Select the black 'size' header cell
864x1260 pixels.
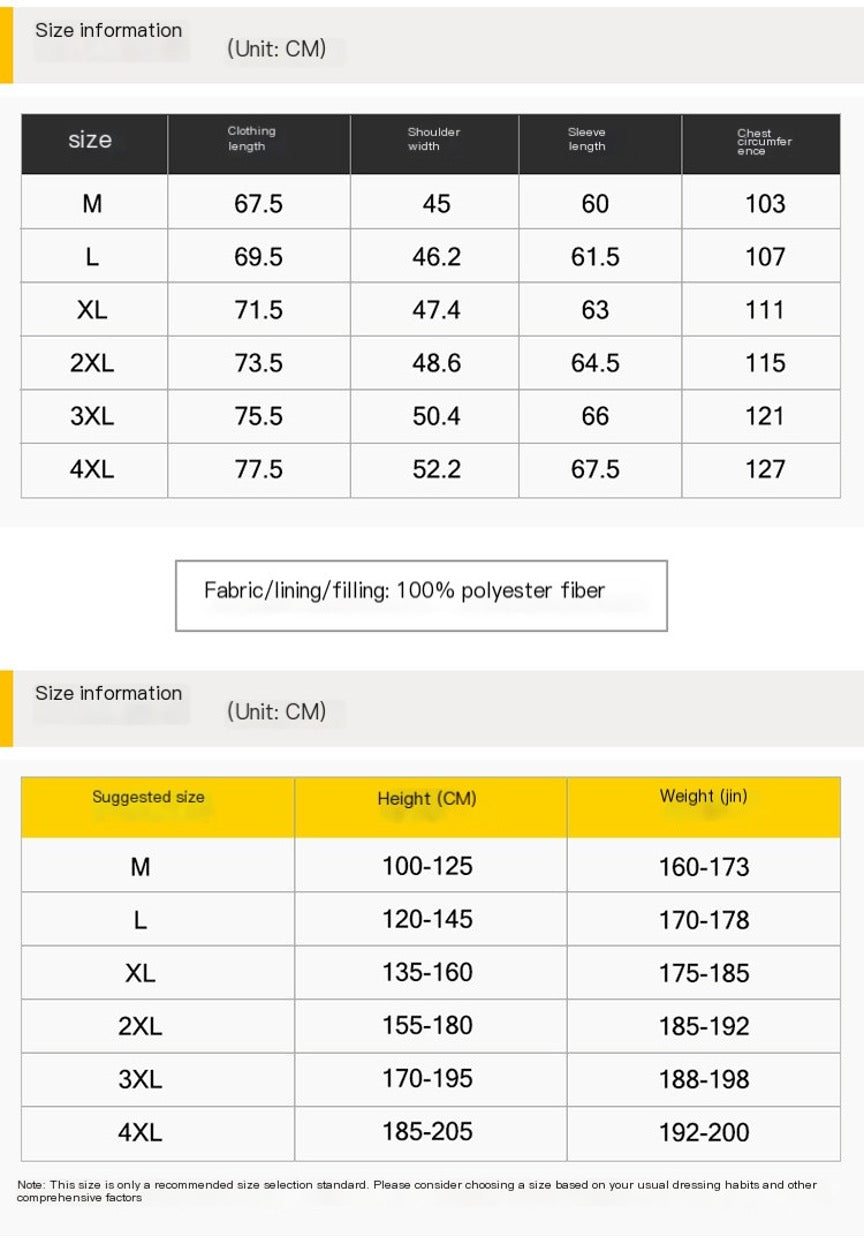tap(90, 140)
